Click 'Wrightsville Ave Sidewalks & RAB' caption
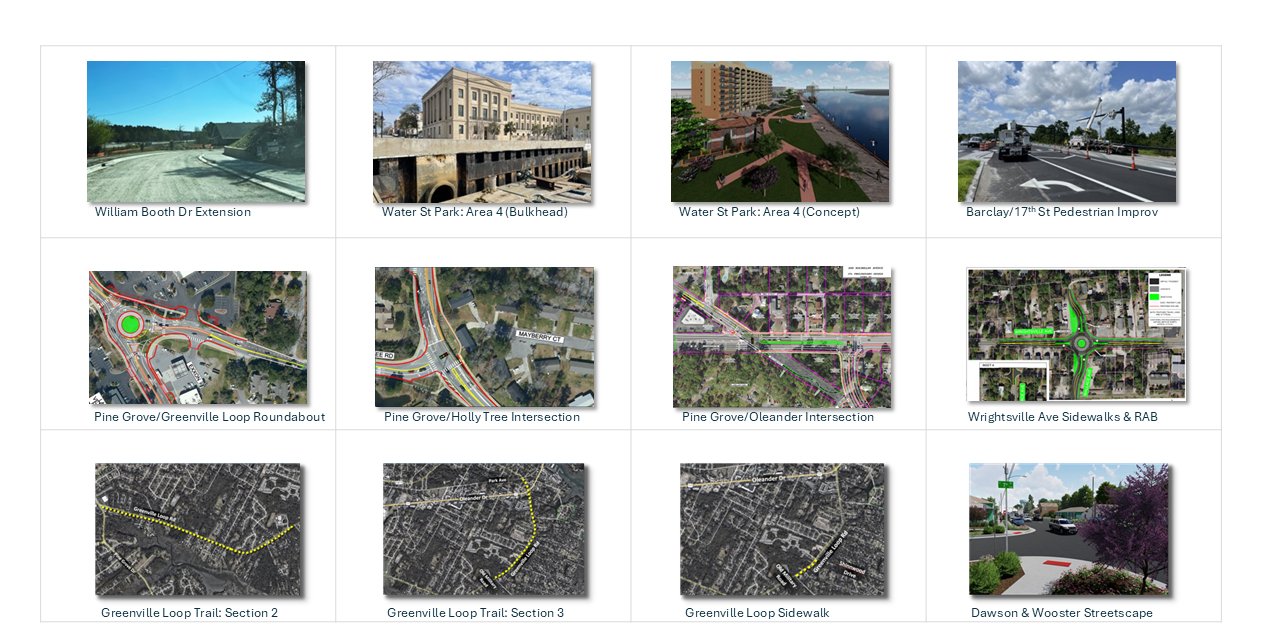This screenshot has height=639, width=1280. tap(1063, 417)
